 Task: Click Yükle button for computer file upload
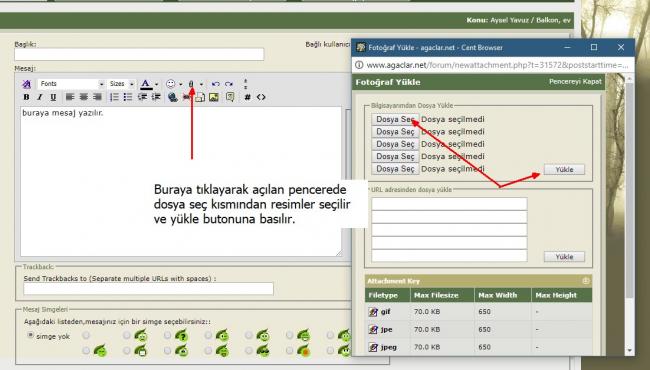tap(564, 169)
